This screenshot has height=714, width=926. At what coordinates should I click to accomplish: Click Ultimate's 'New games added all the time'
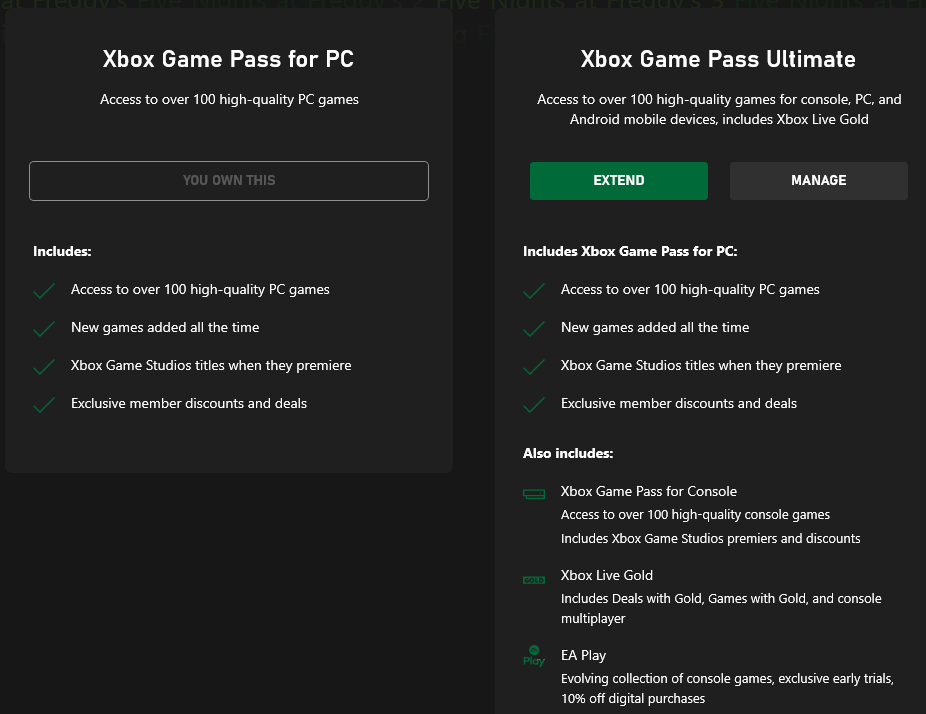pyautogui.click(x=655, y=328)
